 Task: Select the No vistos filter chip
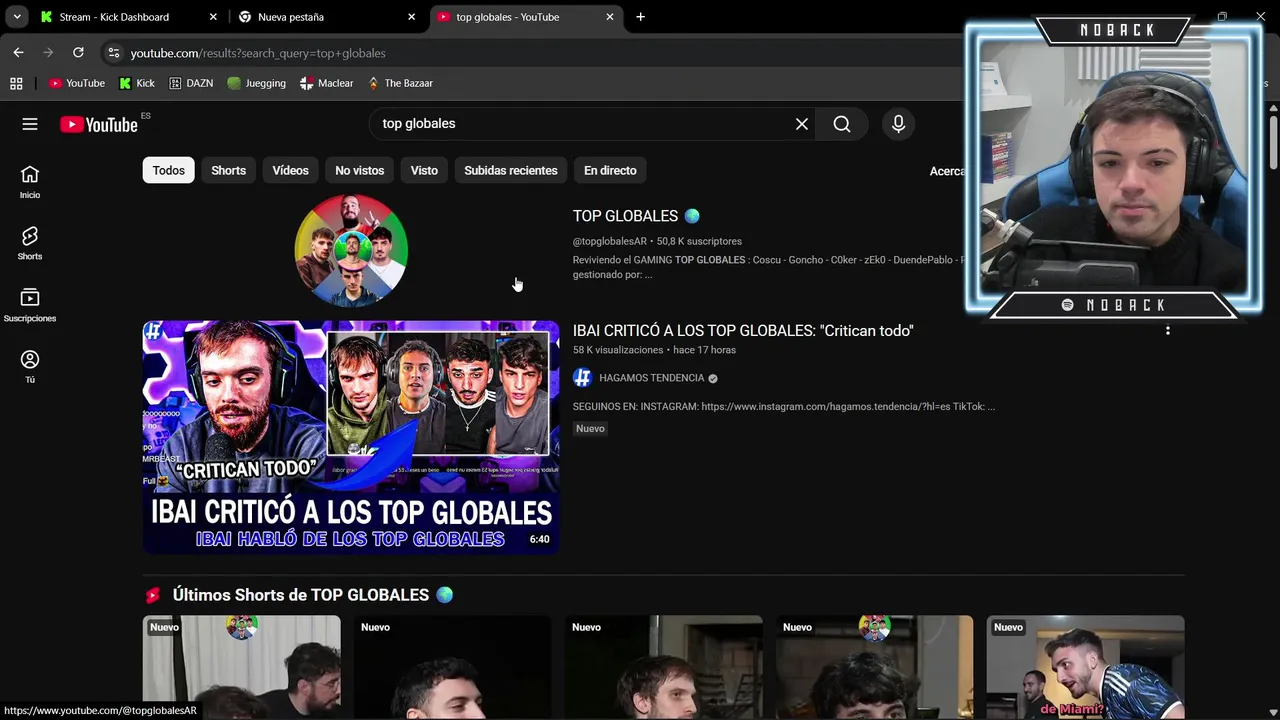pyautogui.click(x=359, y=170)
